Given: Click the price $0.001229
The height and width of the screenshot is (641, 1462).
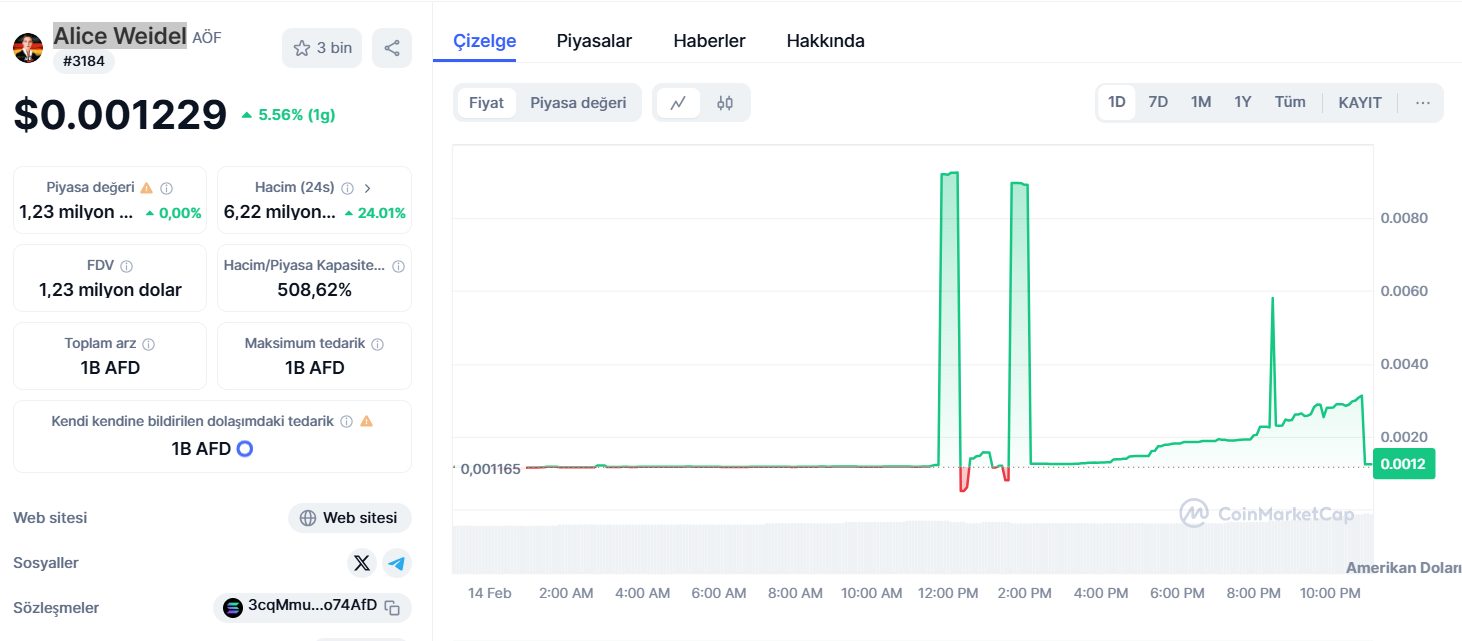Looking at the screenshot, I should (x=120, y=115).
